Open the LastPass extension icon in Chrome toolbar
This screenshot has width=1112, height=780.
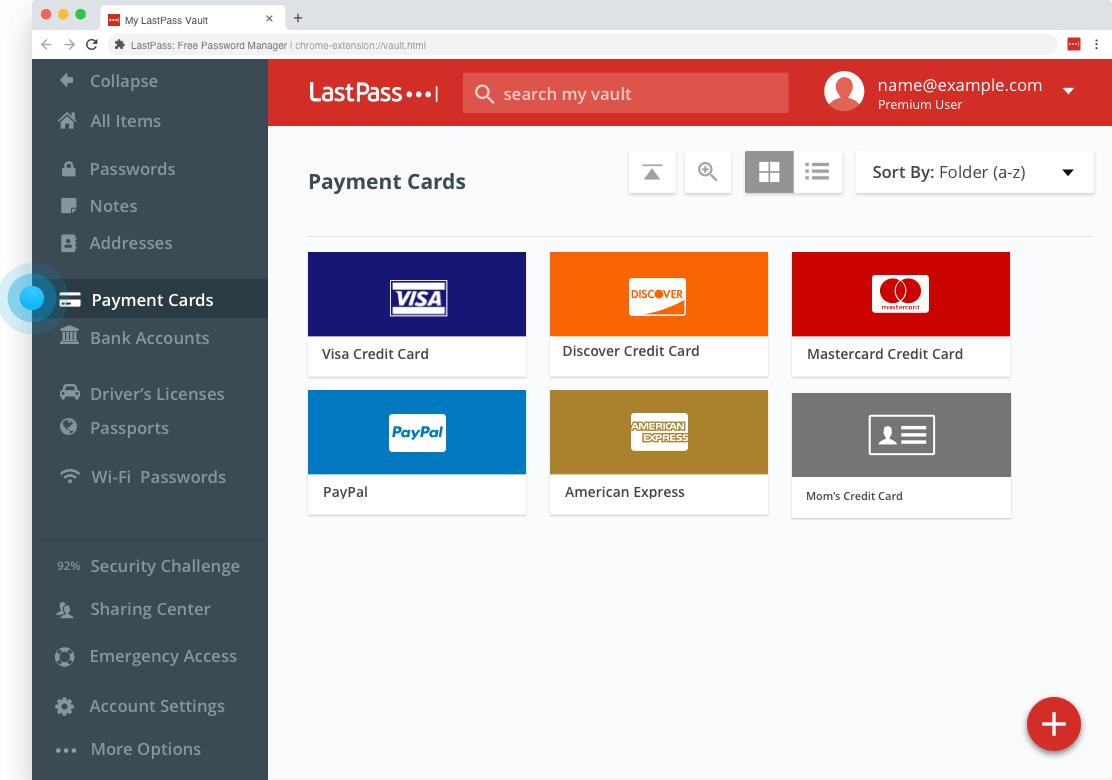pos(1073,44)
